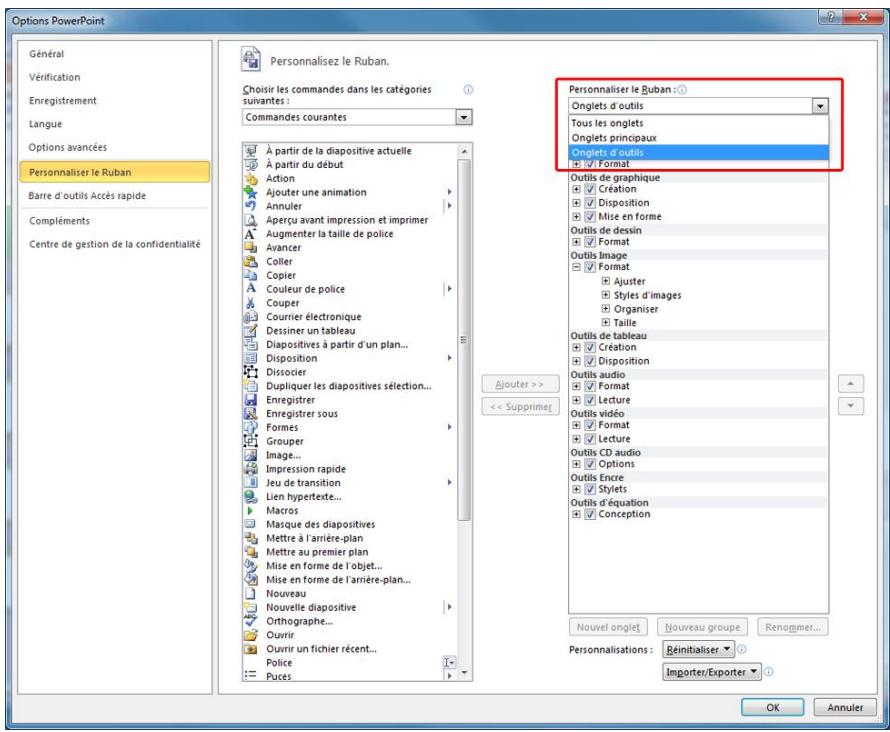Click the Macros play icon
The image size is (890, 732).
[x=250, y=510]
